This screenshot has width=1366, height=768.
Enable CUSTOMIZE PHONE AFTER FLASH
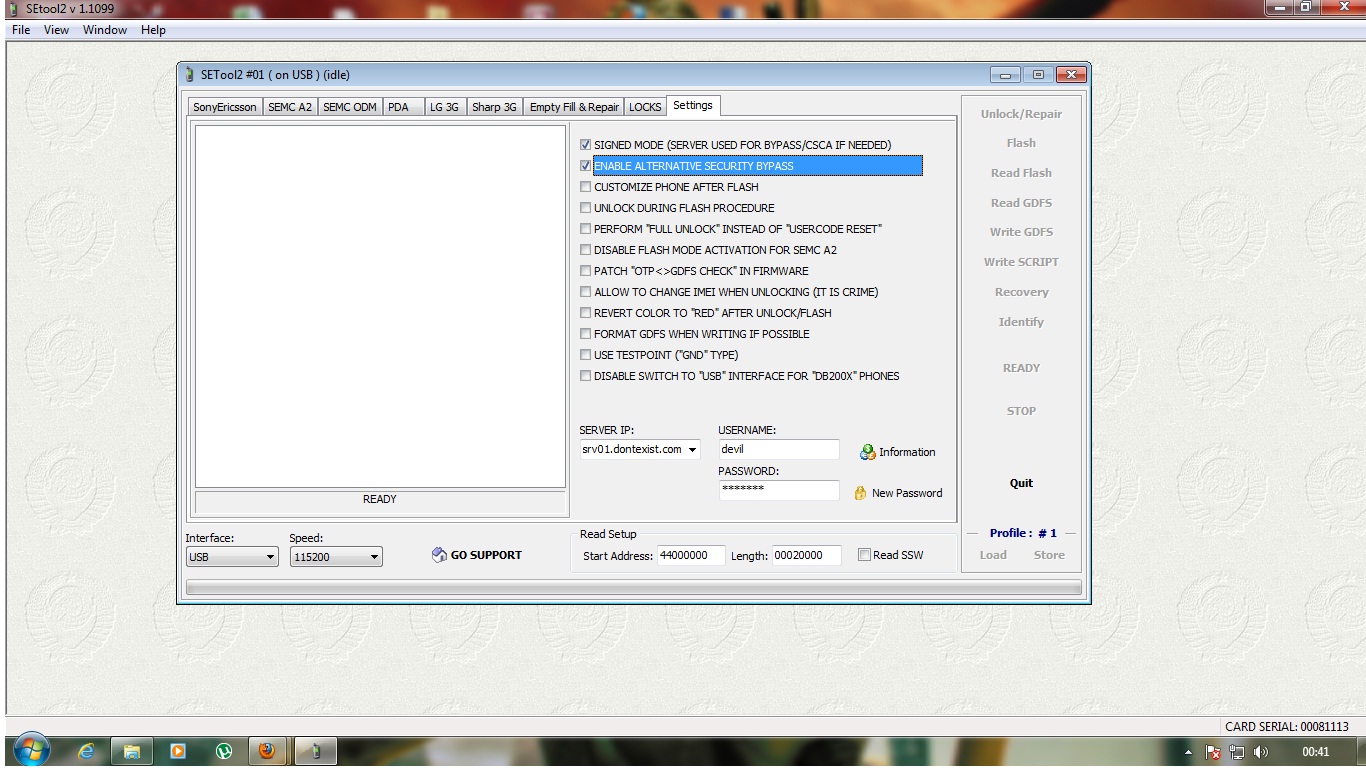click(x=586, y=187)
